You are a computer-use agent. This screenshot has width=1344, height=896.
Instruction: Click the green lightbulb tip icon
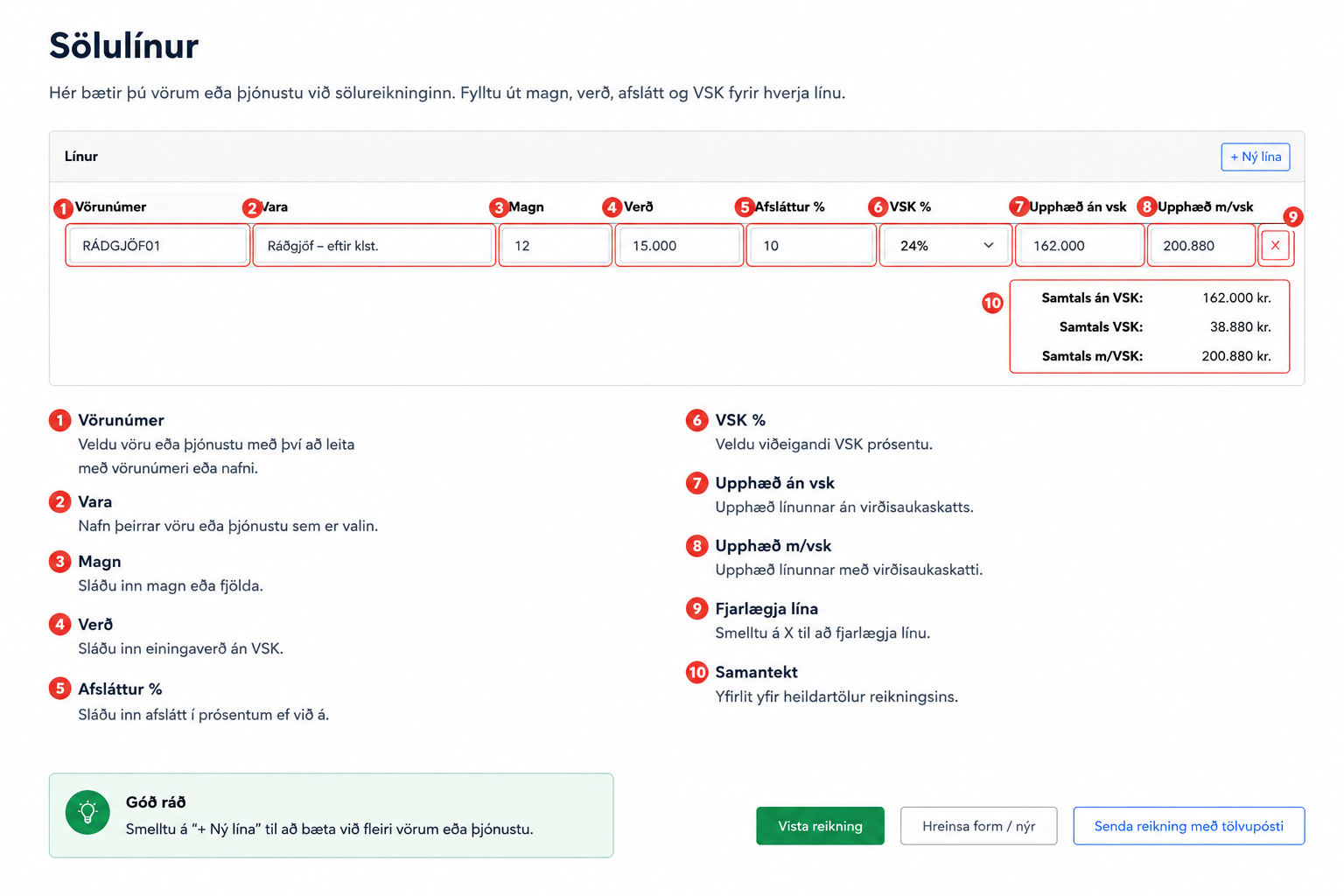click(87, 813)
